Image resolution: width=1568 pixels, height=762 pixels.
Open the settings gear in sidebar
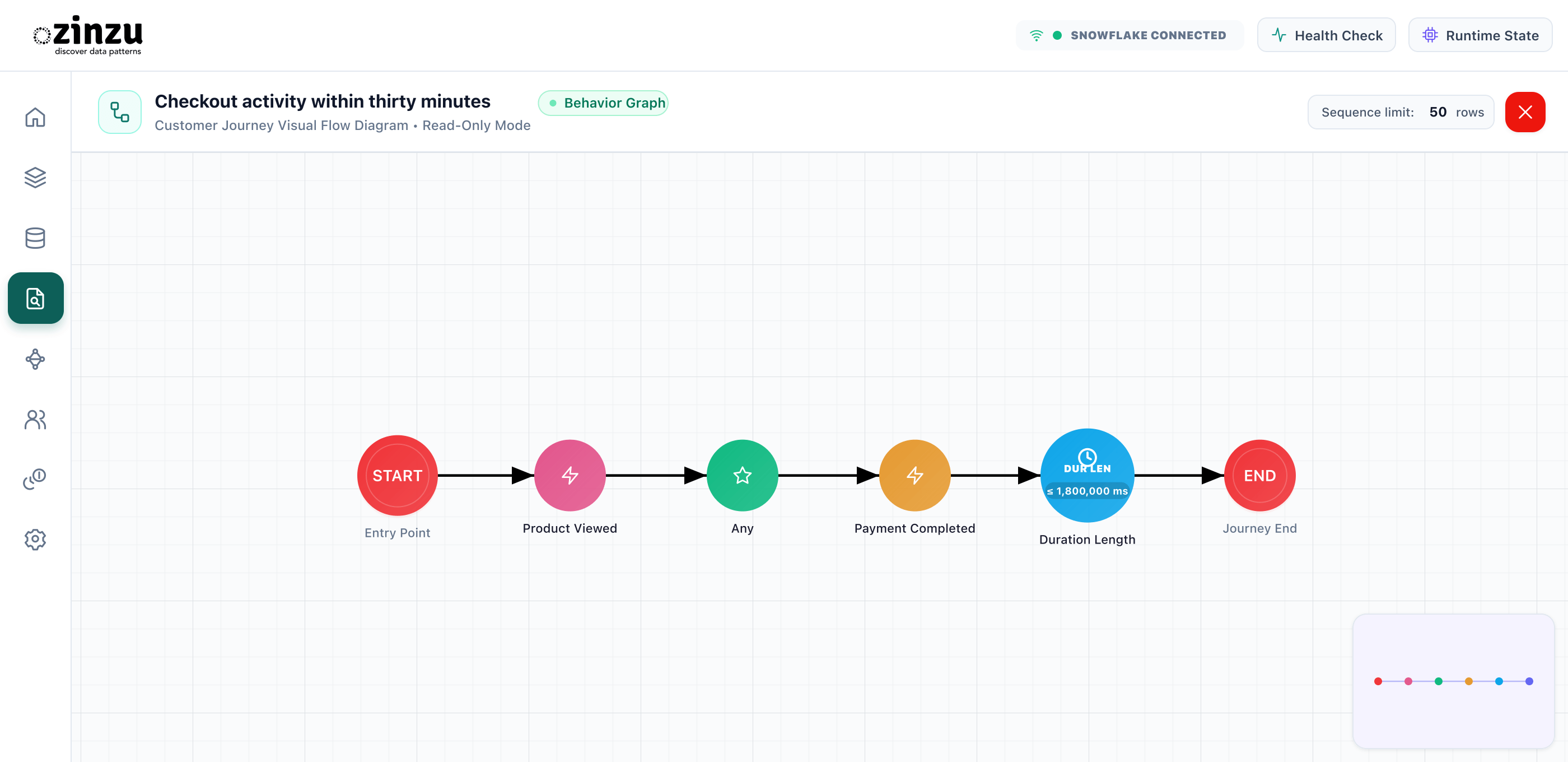35,539
